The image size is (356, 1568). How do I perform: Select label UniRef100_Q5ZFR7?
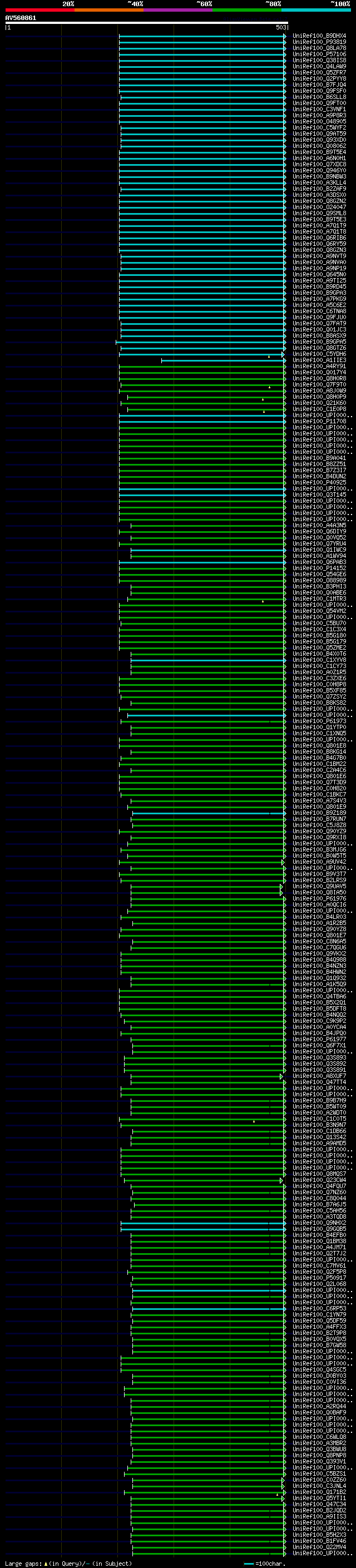pyautogui.click(x=319, y=72)
